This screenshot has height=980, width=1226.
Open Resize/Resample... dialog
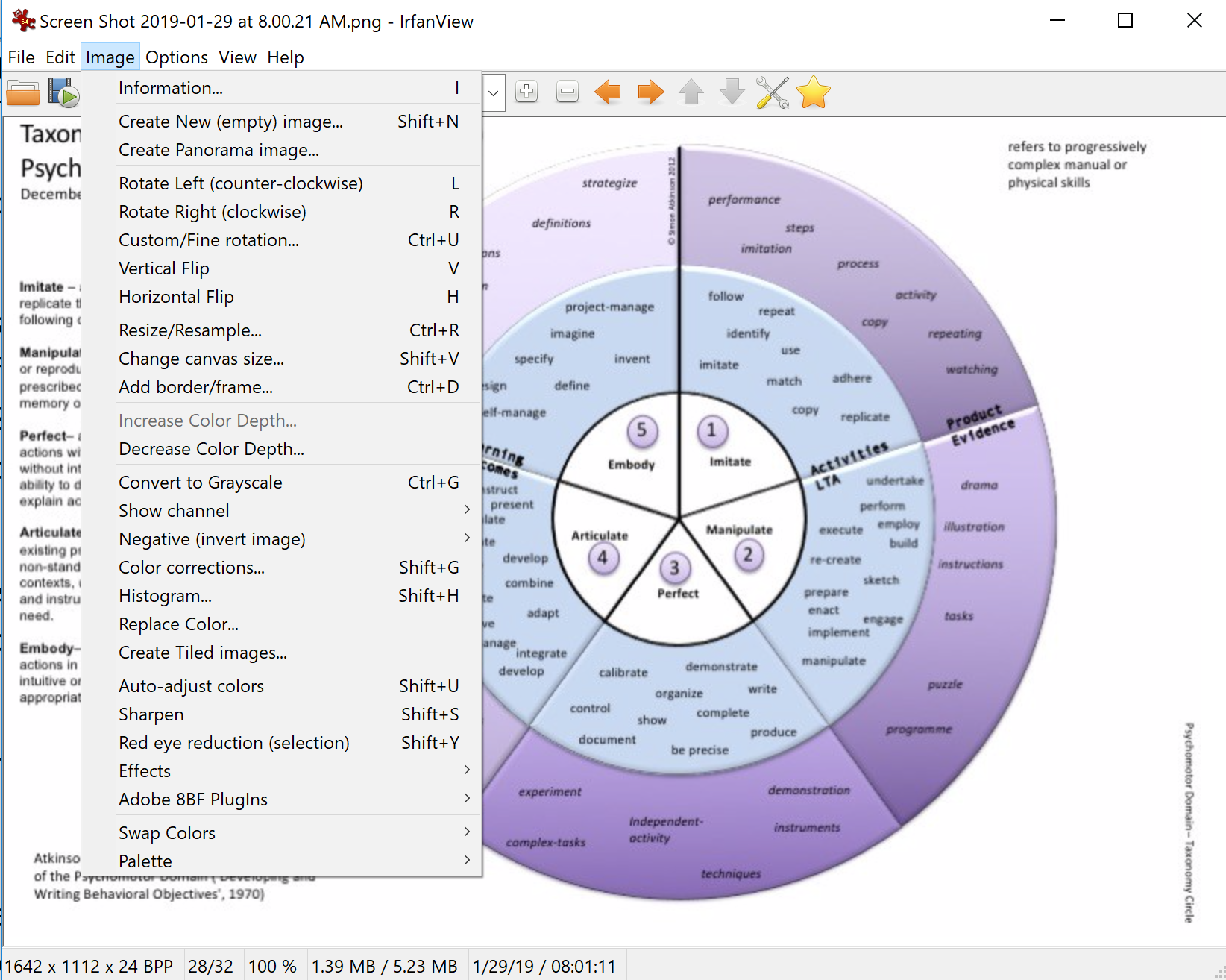[x=281, y=330]
